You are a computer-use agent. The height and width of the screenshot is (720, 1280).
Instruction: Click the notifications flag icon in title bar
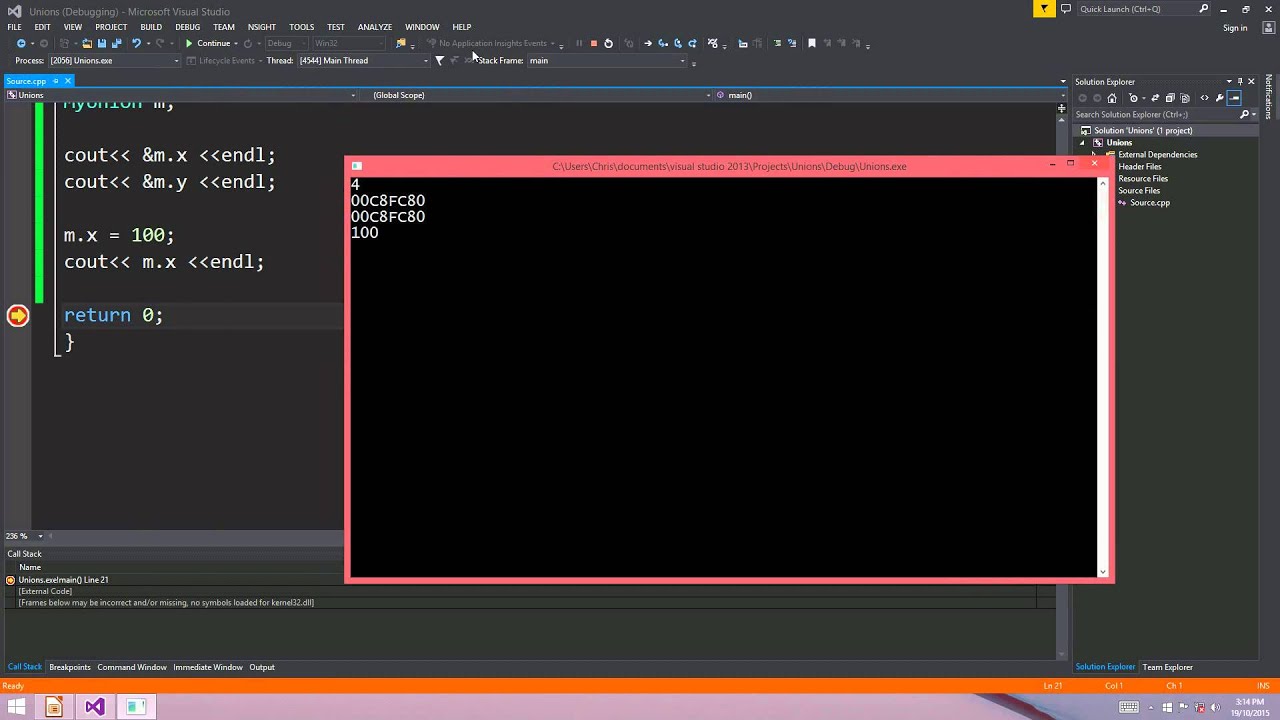tap(1044, 9)
